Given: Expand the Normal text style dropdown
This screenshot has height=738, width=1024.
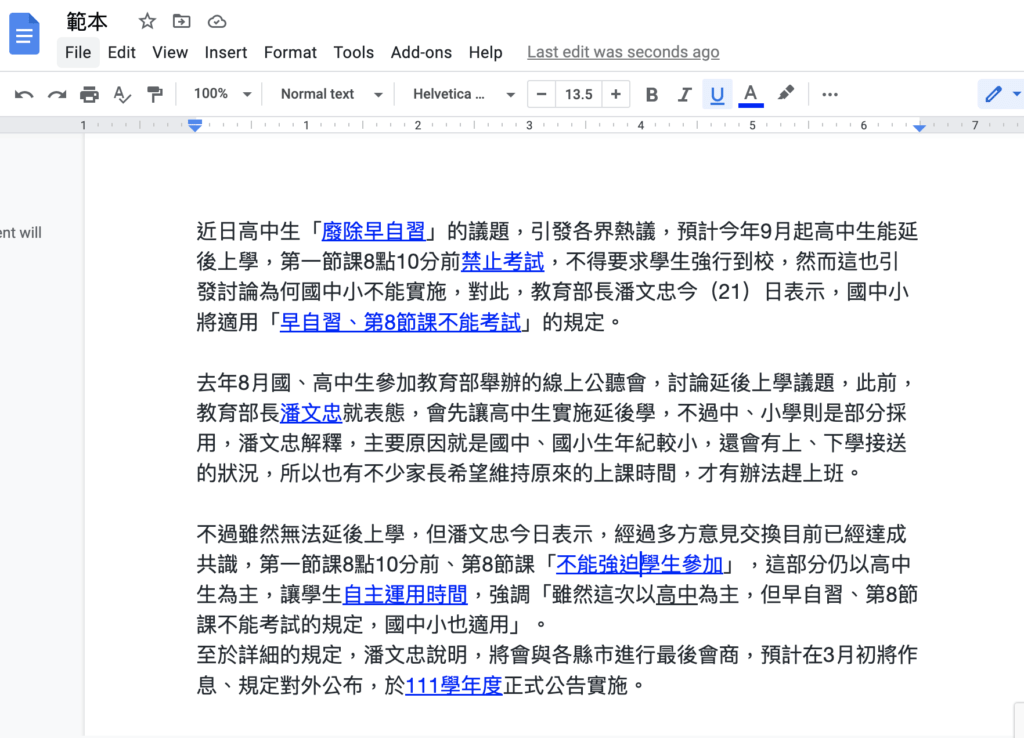Looking at the screenshot, I should 331,94.
